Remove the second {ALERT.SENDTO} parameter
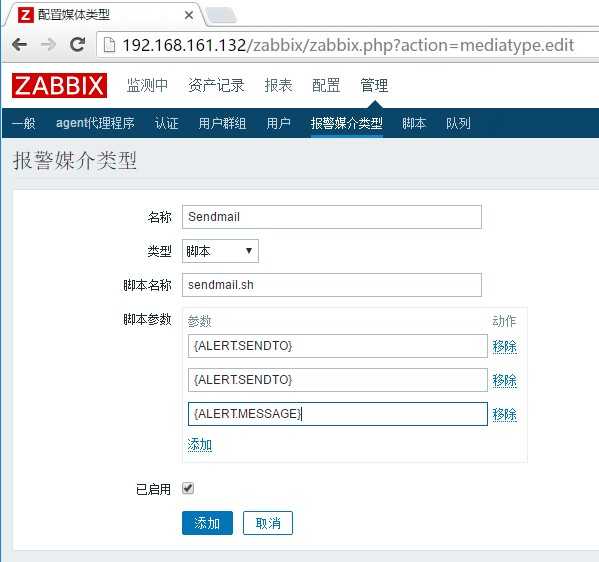 pyautogui.click(x=504, y=381)
